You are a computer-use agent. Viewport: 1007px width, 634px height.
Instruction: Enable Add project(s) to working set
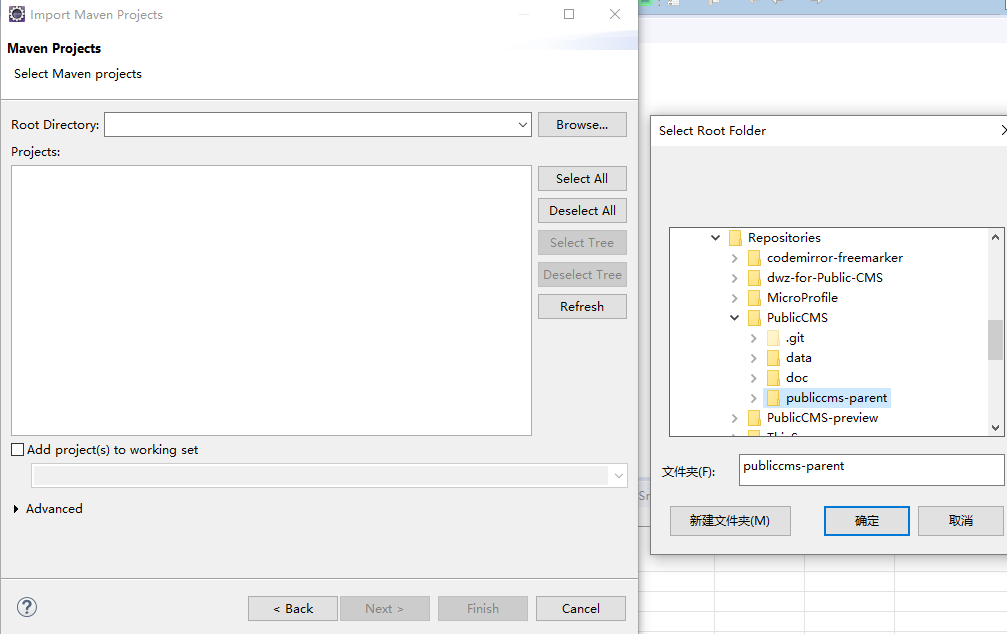[x=17, y=450]
